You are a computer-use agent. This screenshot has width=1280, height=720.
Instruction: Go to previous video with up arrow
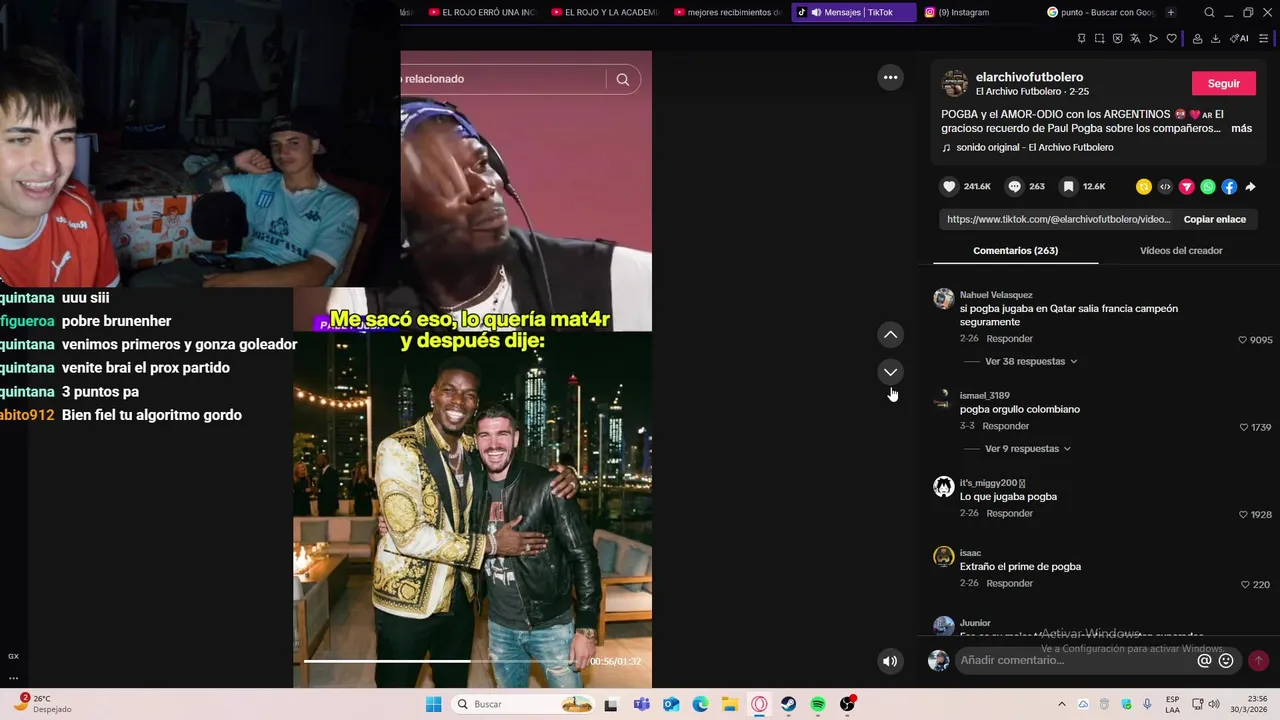[890, 335]
